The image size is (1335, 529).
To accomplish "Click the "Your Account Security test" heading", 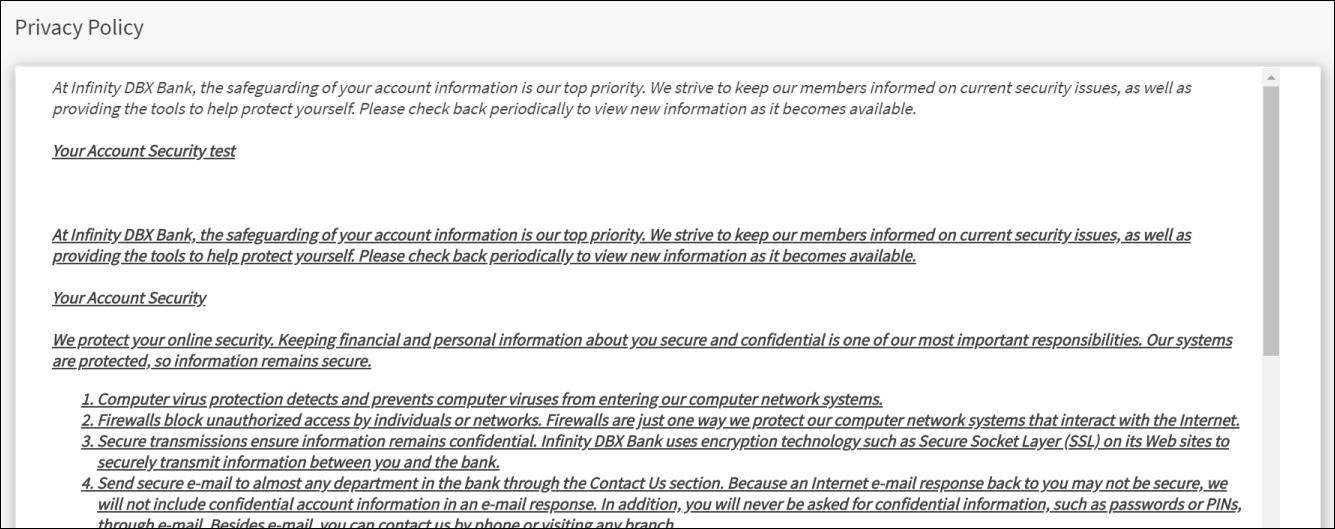I will coord(144,151).
